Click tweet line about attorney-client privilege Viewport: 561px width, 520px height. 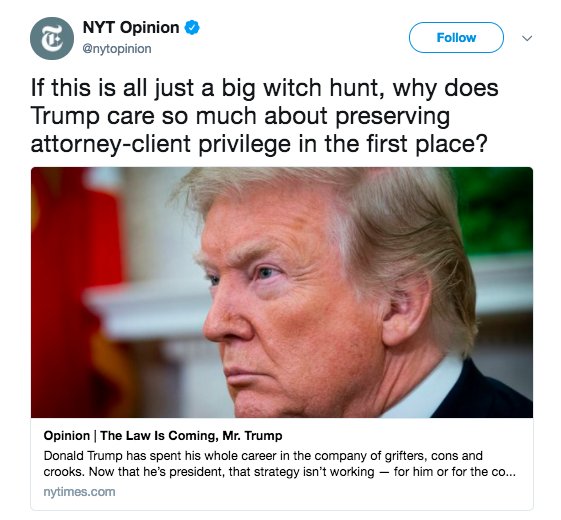[259, 144]
